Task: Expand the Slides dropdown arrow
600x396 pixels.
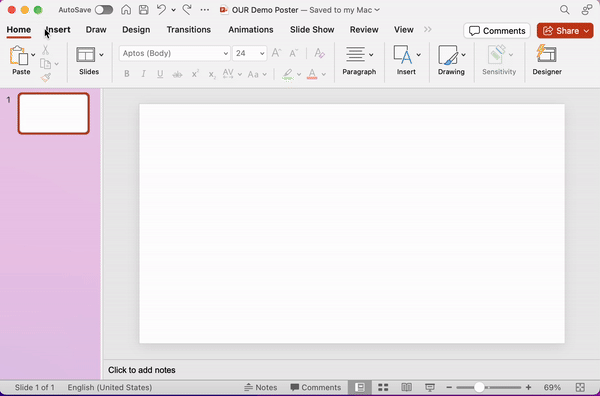Action: [x=101, y=55]
